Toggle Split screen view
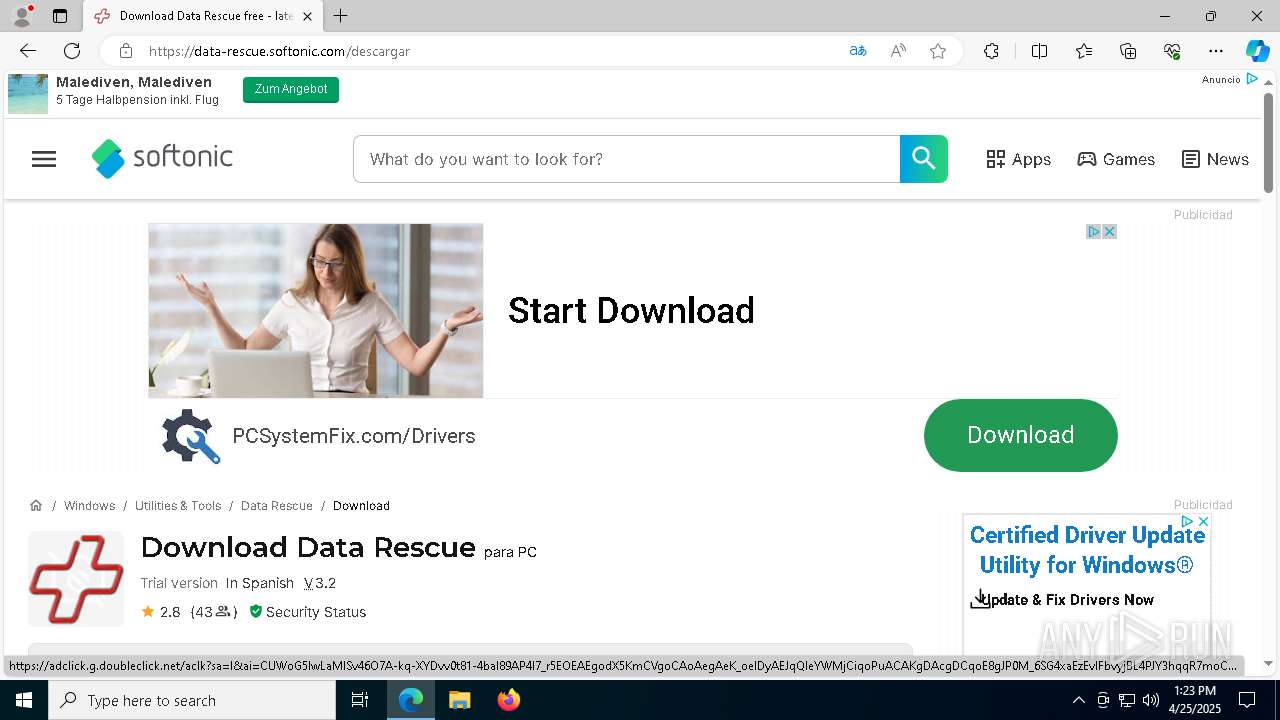 point(1039,51)
